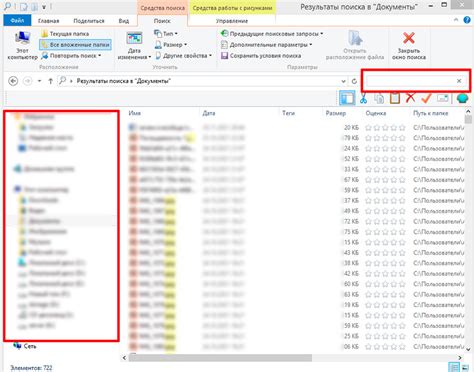Click the horizontal scrollbar right arrow
This screenshot has height=372, width=474.
460,358
